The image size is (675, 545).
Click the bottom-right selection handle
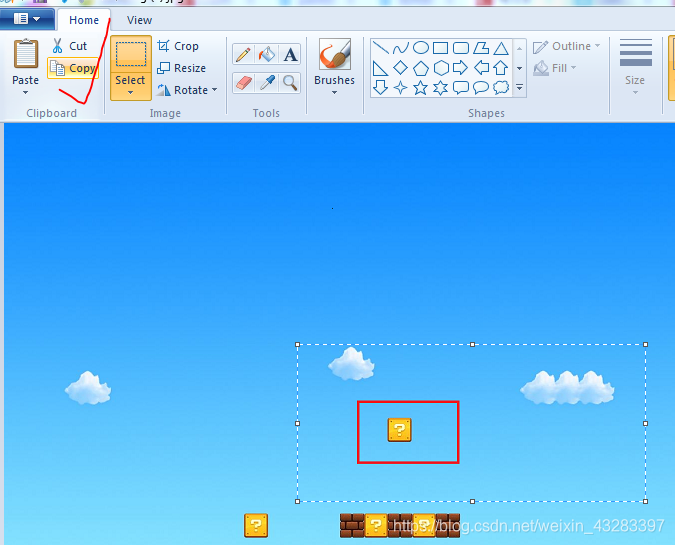645,501
